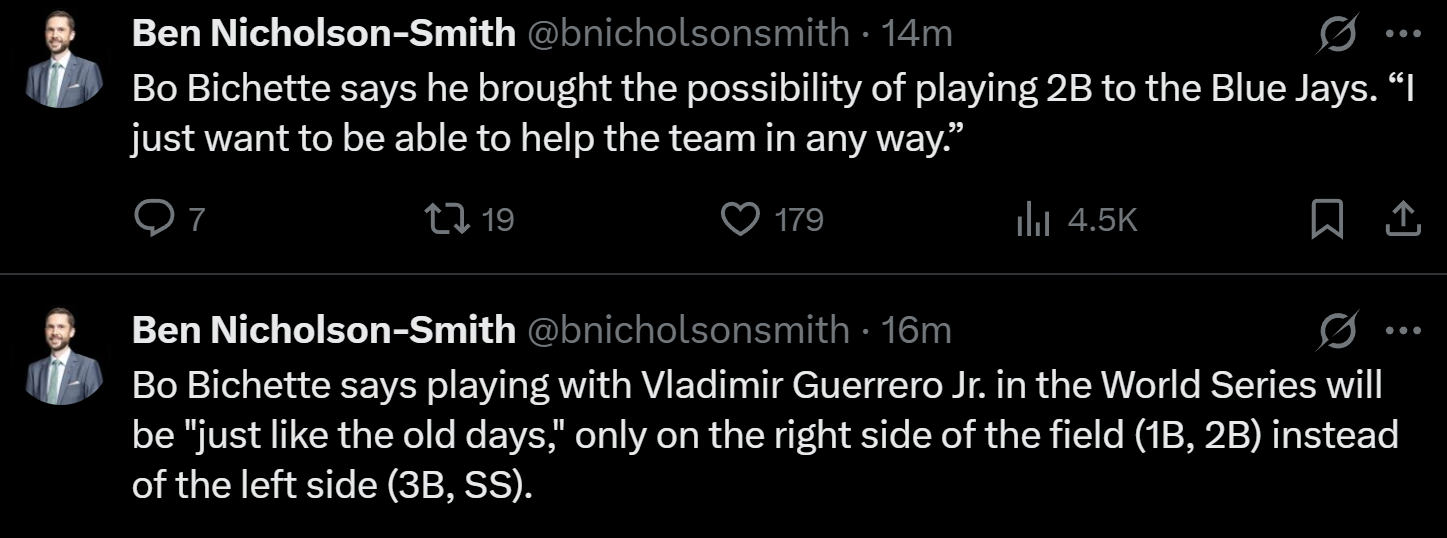Click author name on the second tweet
This screenshot has width=1447, height=538.
point(324,329)
